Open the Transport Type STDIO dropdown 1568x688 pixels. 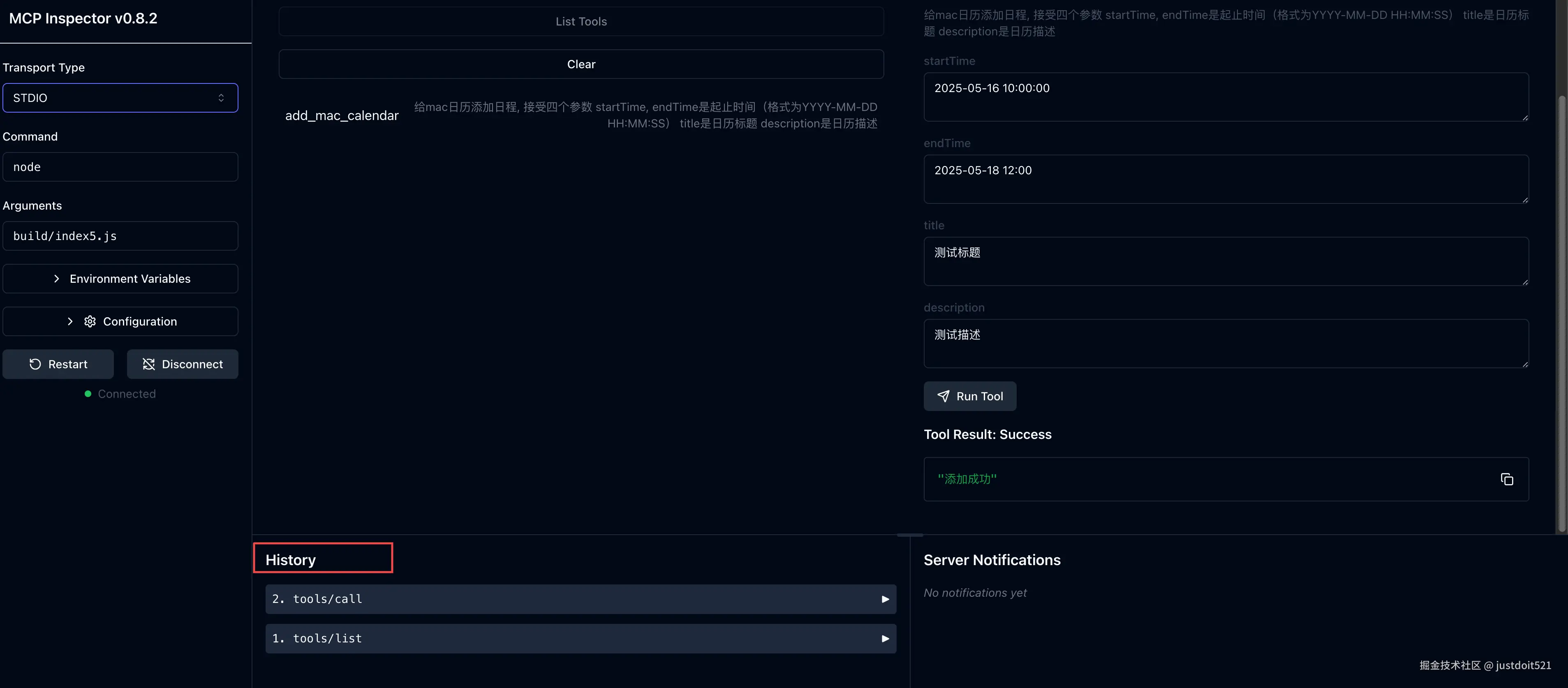tap(120, 98)
